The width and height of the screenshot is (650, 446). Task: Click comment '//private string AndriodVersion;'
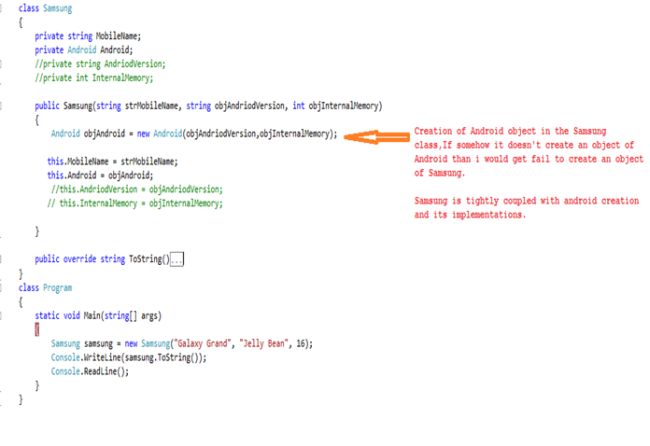coord(100,64)
